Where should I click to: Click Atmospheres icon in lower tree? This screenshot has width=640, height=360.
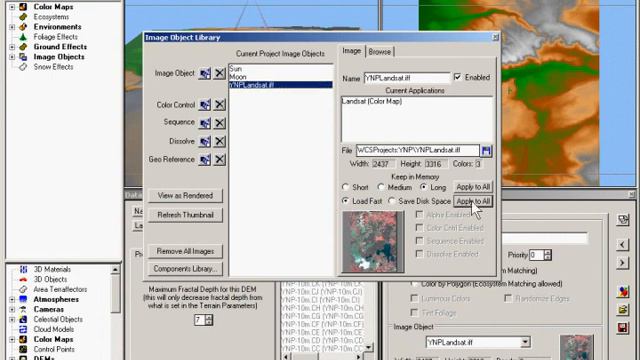click(23, 299)
